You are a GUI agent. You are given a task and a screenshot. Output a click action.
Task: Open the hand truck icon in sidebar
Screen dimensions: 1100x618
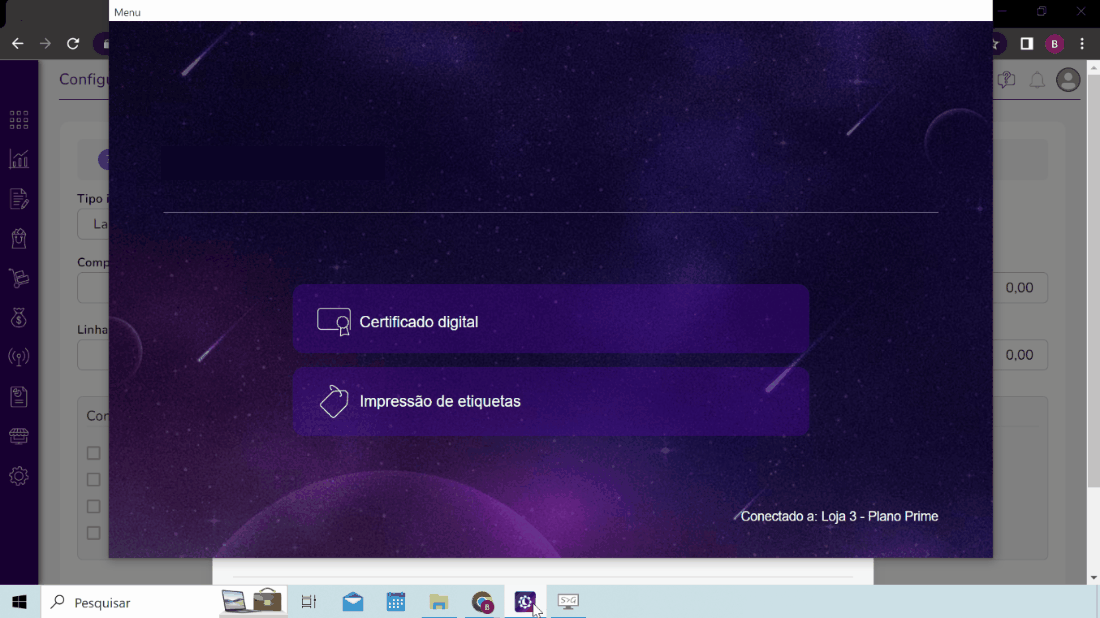[19, 278]
